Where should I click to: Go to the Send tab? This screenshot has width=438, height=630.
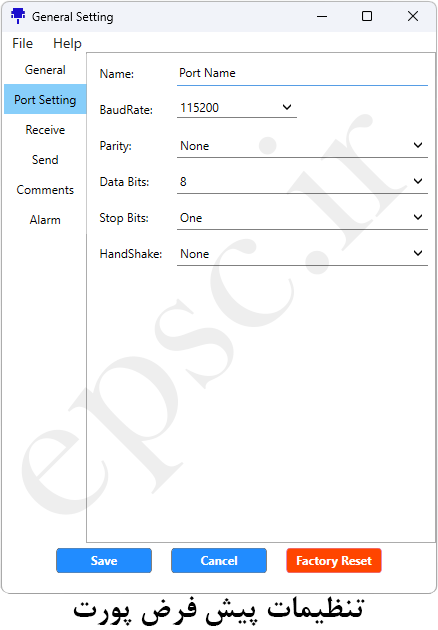click(45, 160)
